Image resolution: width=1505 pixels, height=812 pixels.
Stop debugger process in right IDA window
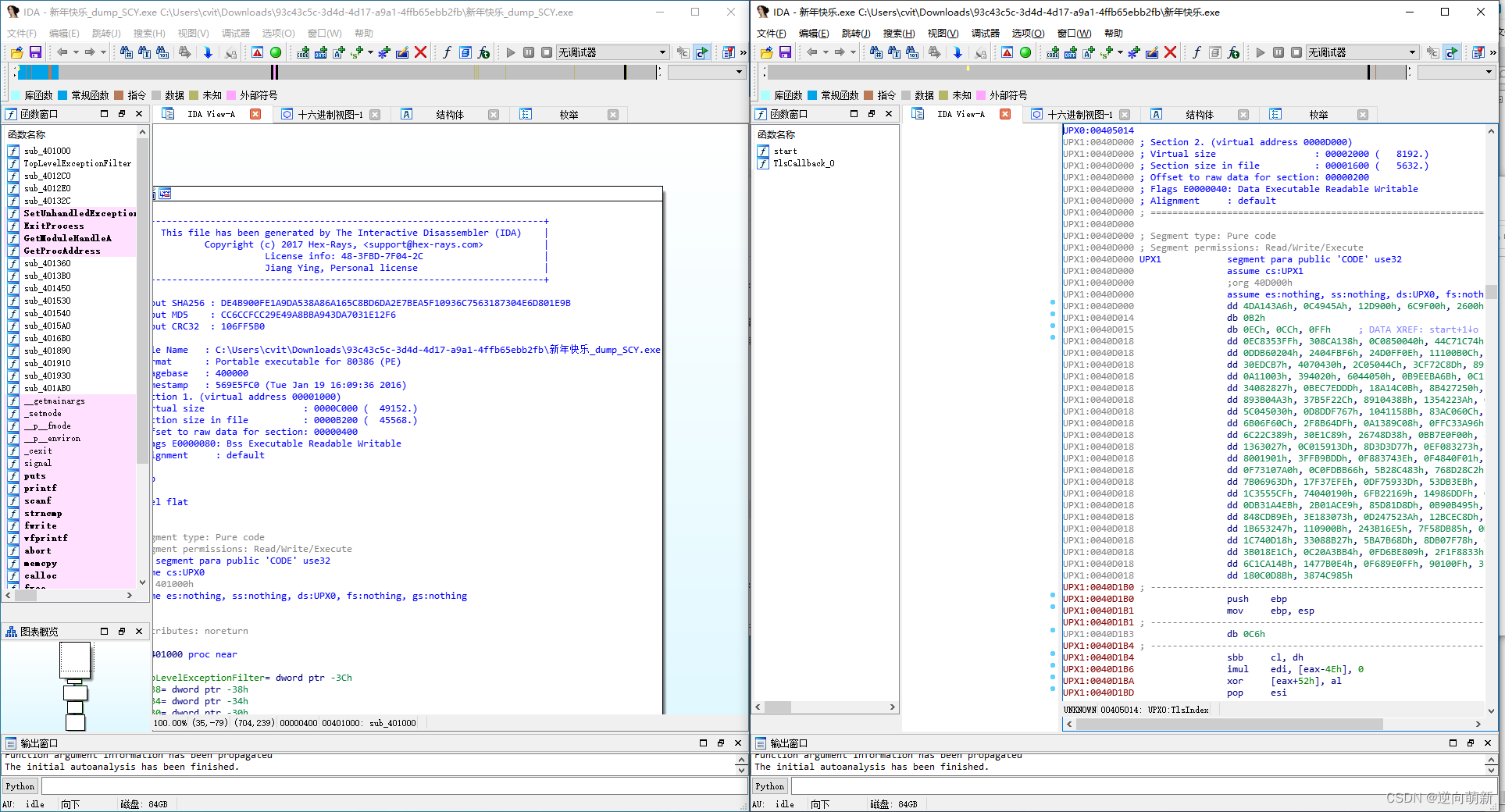[x=1296, y=52]
